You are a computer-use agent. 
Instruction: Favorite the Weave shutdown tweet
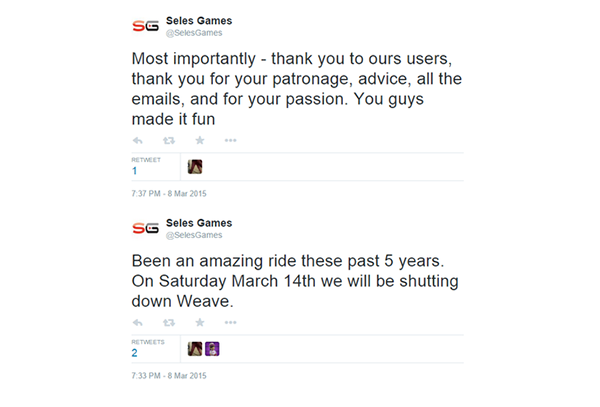point(200,322)
